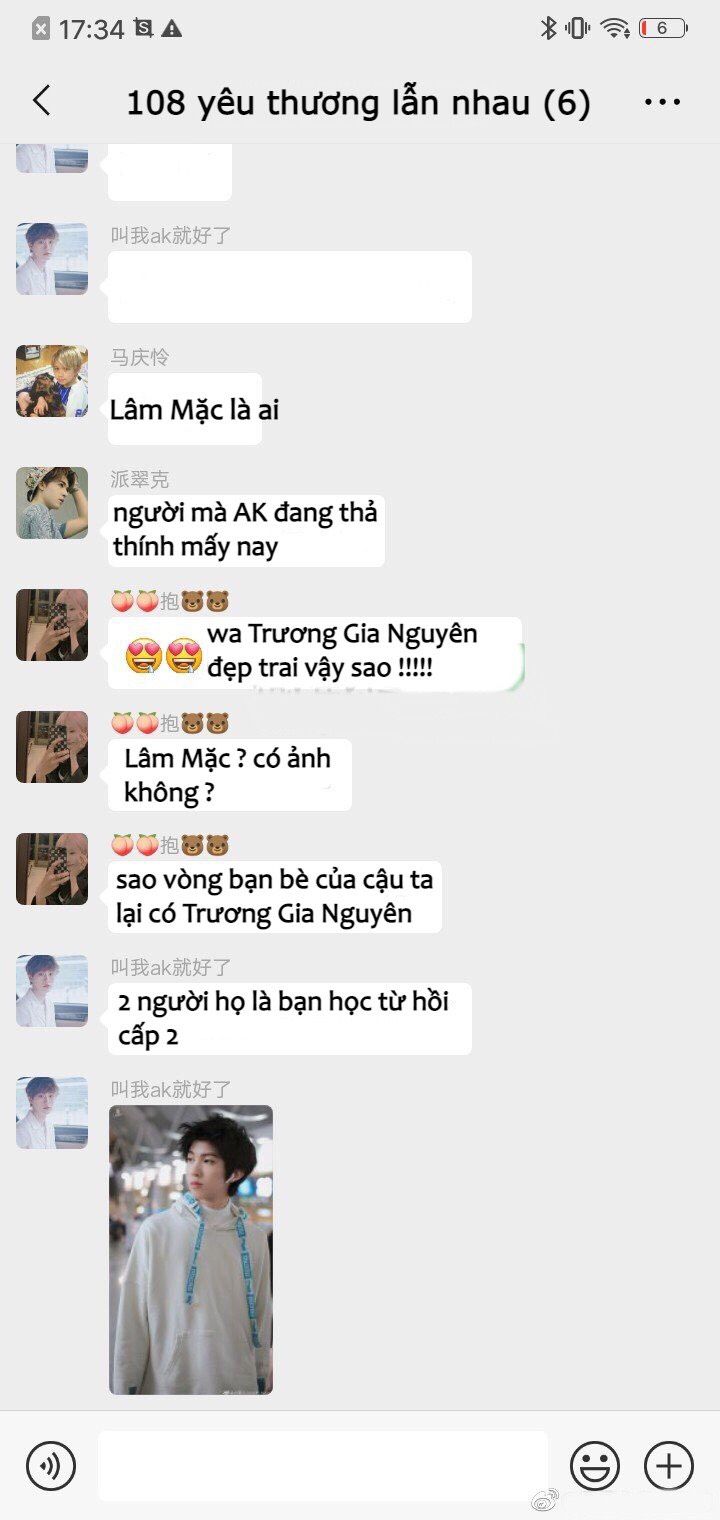Open the plus attachments menu
The image size is (720, 1520).
click(669, 1466)
